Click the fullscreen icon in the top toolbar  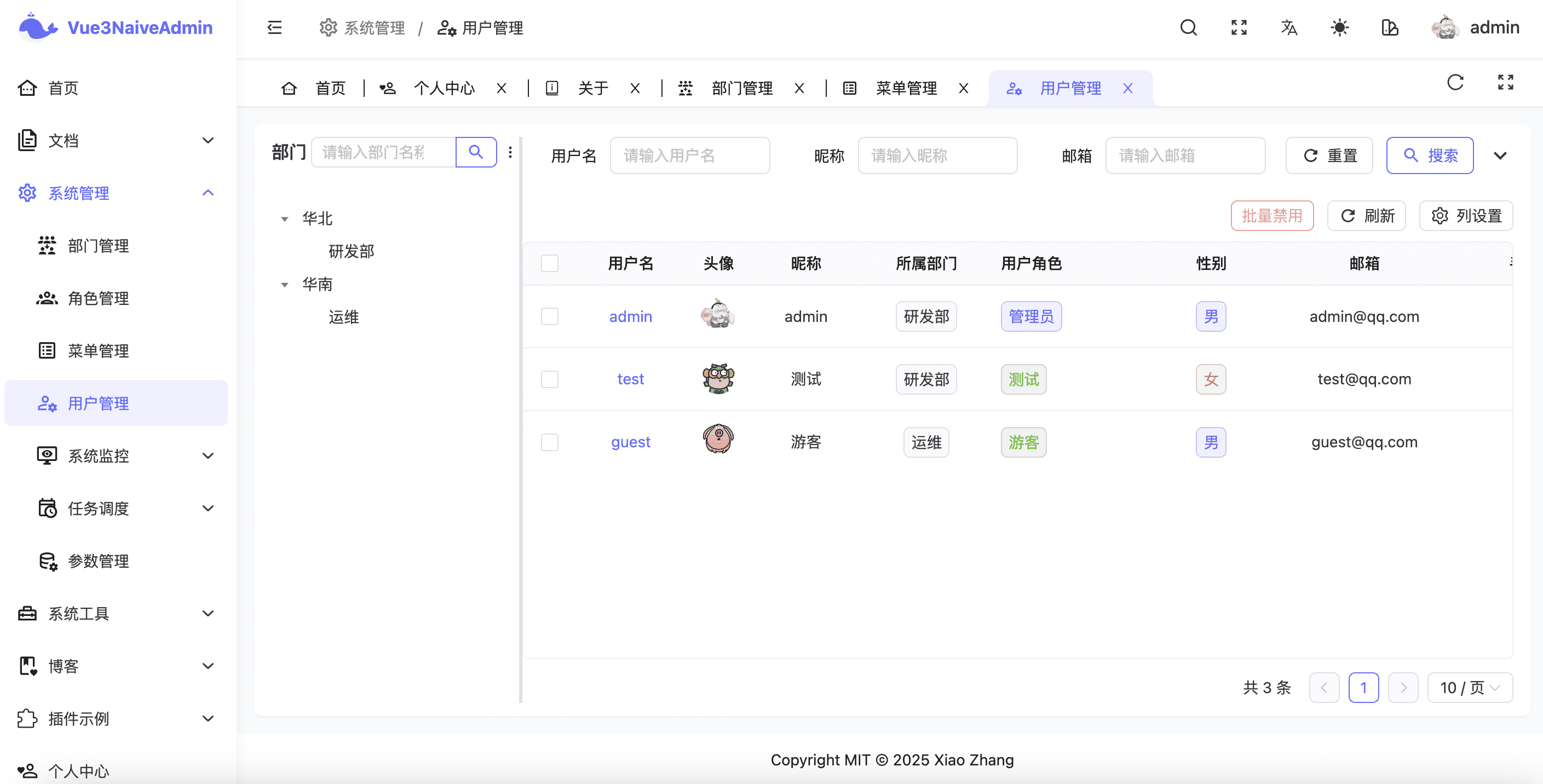tap(1239, 27)
